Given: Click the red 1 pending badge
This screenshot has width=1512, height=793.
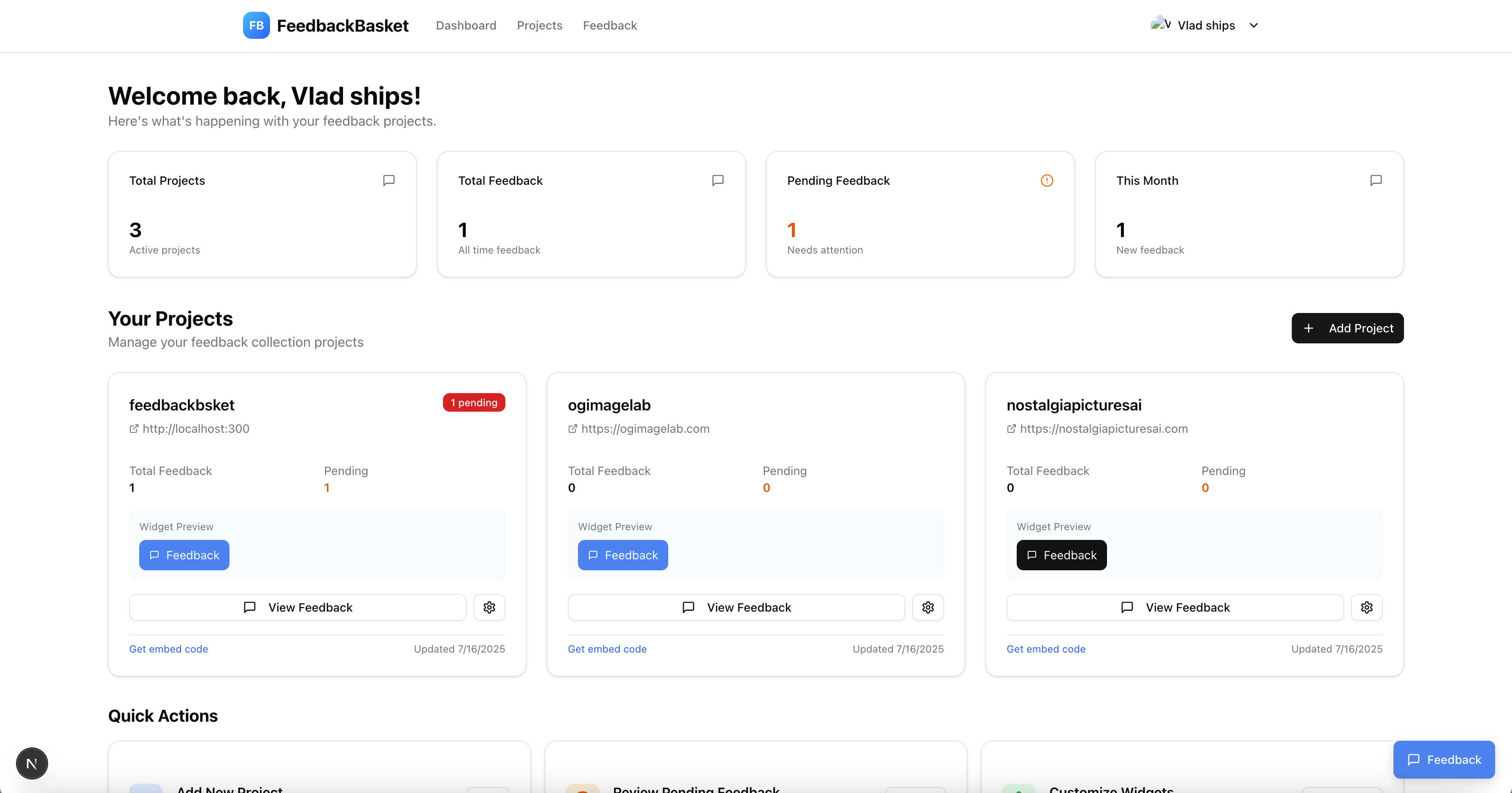Looking at the screenshot, I should pyautogui.click(x=474, y=402).
